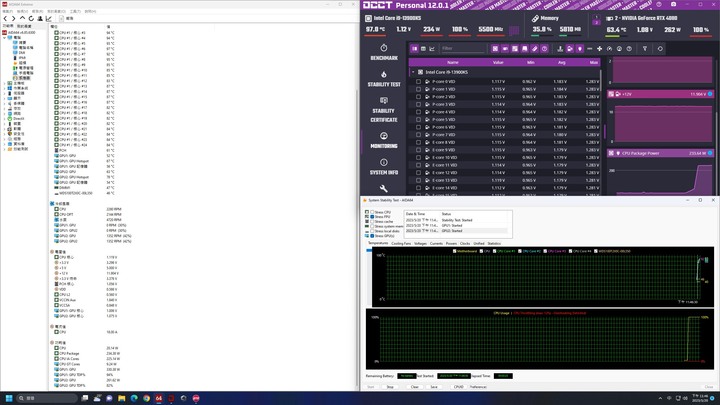The image size is (720, 405).
Task: Open the OCCT Stability Certificate section
Action: coord(384,110)
